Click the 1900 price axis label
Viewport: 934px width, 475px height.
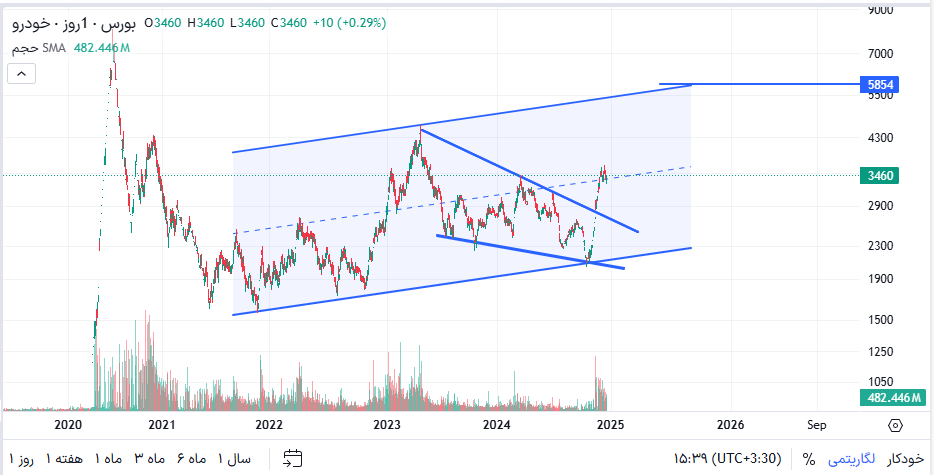click(880, 278)
